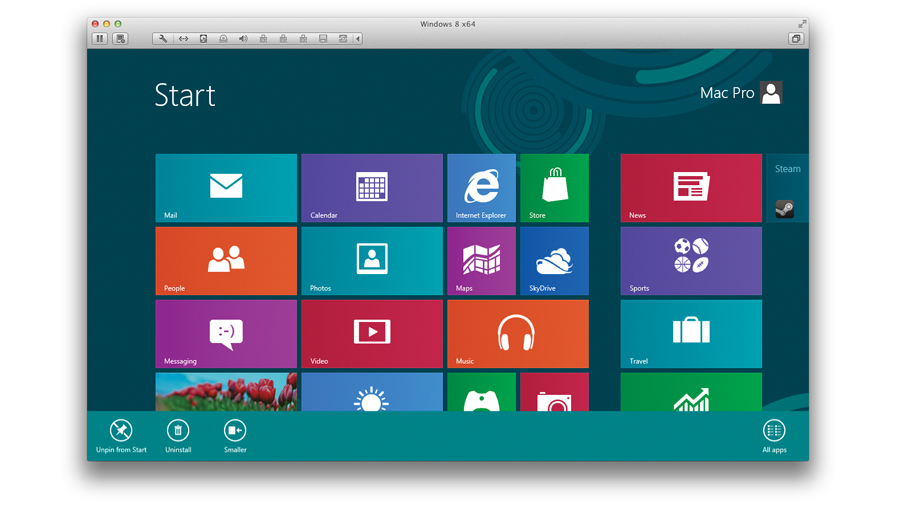The width and height of the screenshot is (900, 506).
Task: Open the Calendar tile
Action: click(372, 188)
